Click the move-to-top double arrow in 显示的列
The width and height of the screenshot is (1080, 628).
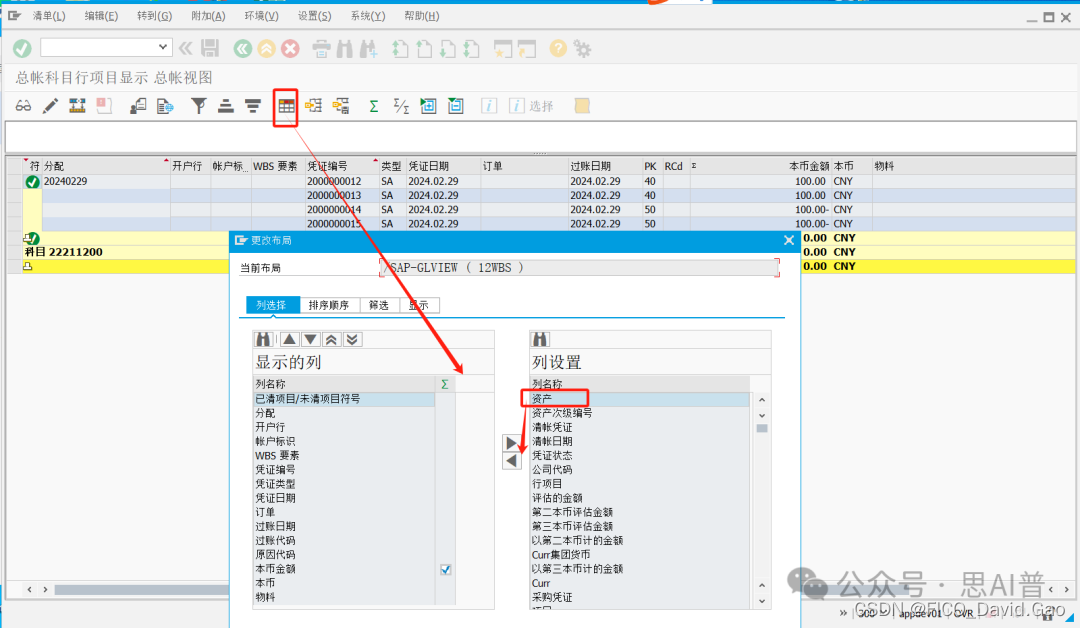(x=332, y=340)
